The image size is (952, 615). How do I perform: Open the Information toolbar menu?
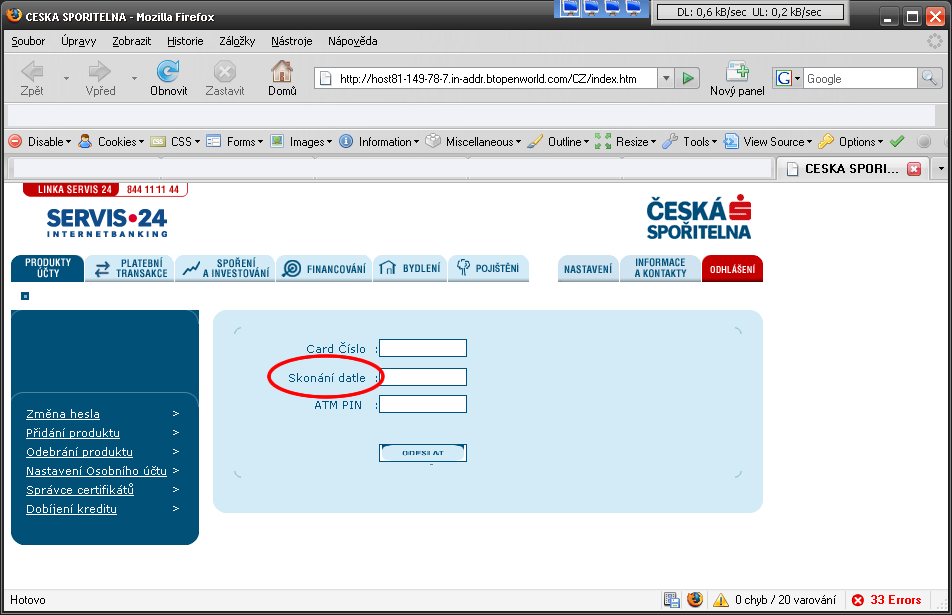click(x=379, y=141)
